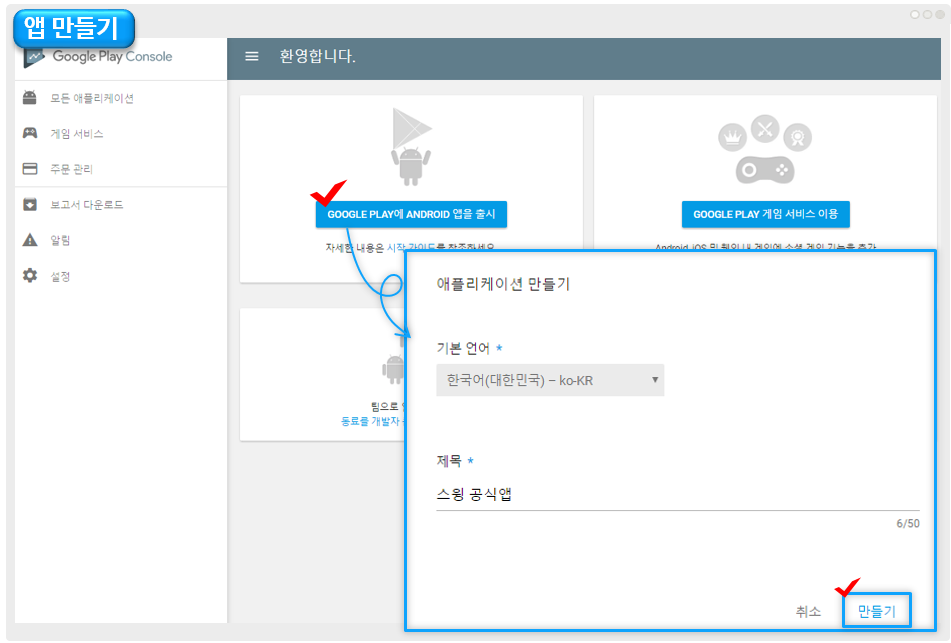951x643 pixels.
Task: Open 알림 in the sidebar
Action: tap(60, 241)
